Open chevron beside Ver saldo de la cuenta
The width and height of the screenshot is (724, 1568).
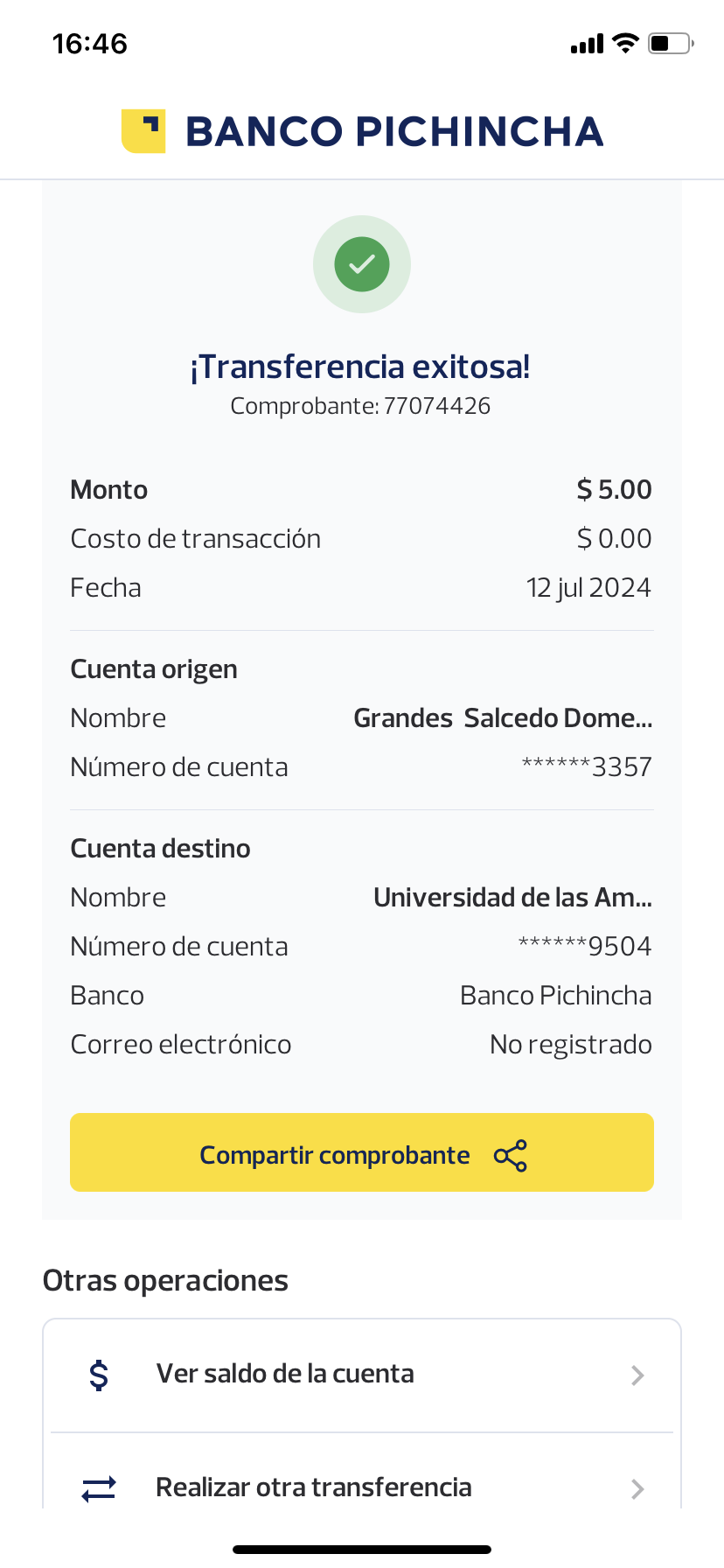click(x=637, y=1375)
